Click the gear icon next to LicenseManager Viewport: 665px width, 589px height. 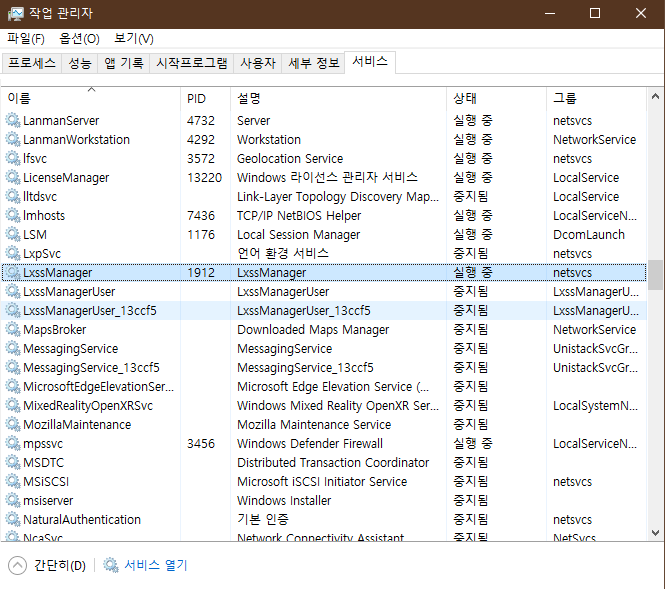tap(13, 177)
